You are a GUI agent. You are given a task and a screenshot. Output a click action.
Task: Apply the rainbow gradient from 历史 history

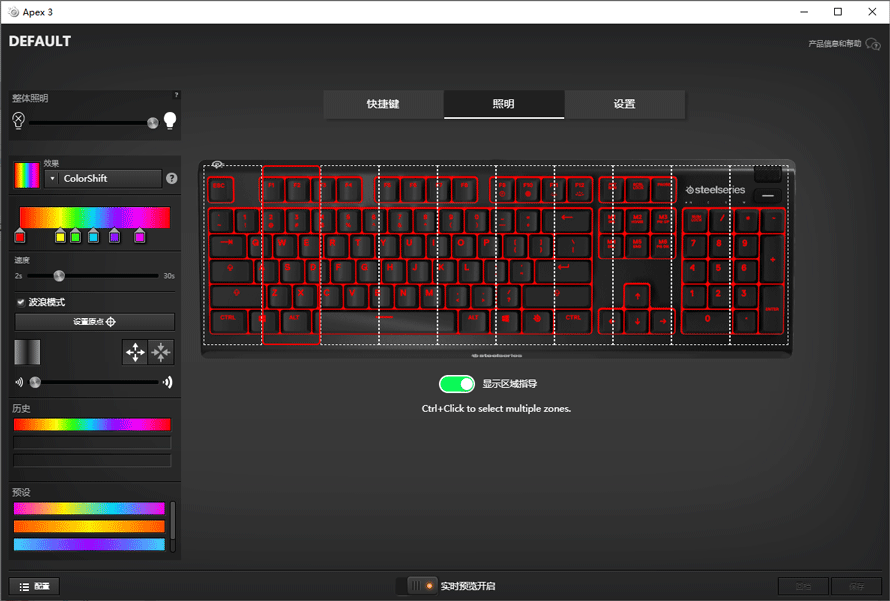(92, 425)
